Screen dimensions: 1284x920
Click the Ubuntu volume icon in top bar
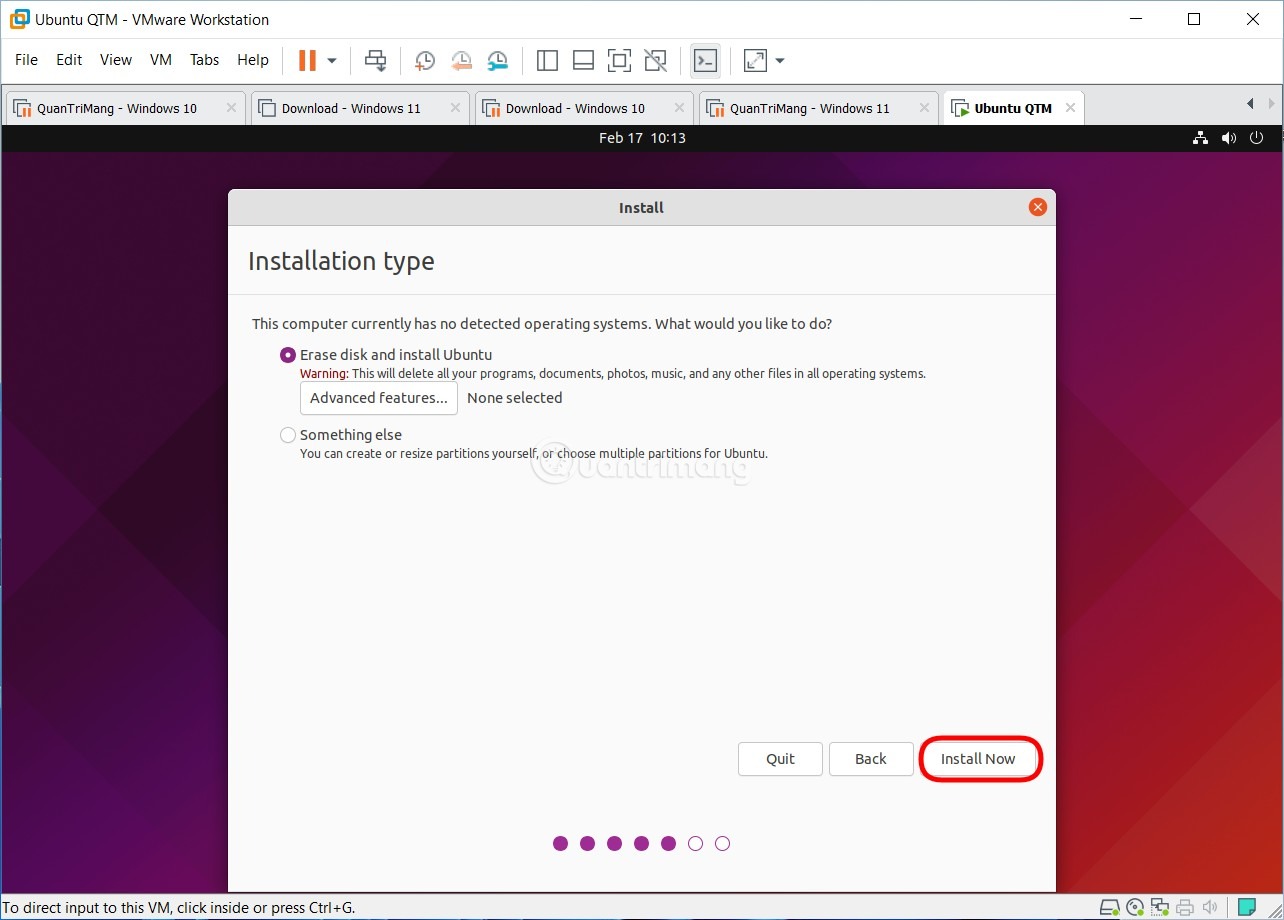[1229, 138]
